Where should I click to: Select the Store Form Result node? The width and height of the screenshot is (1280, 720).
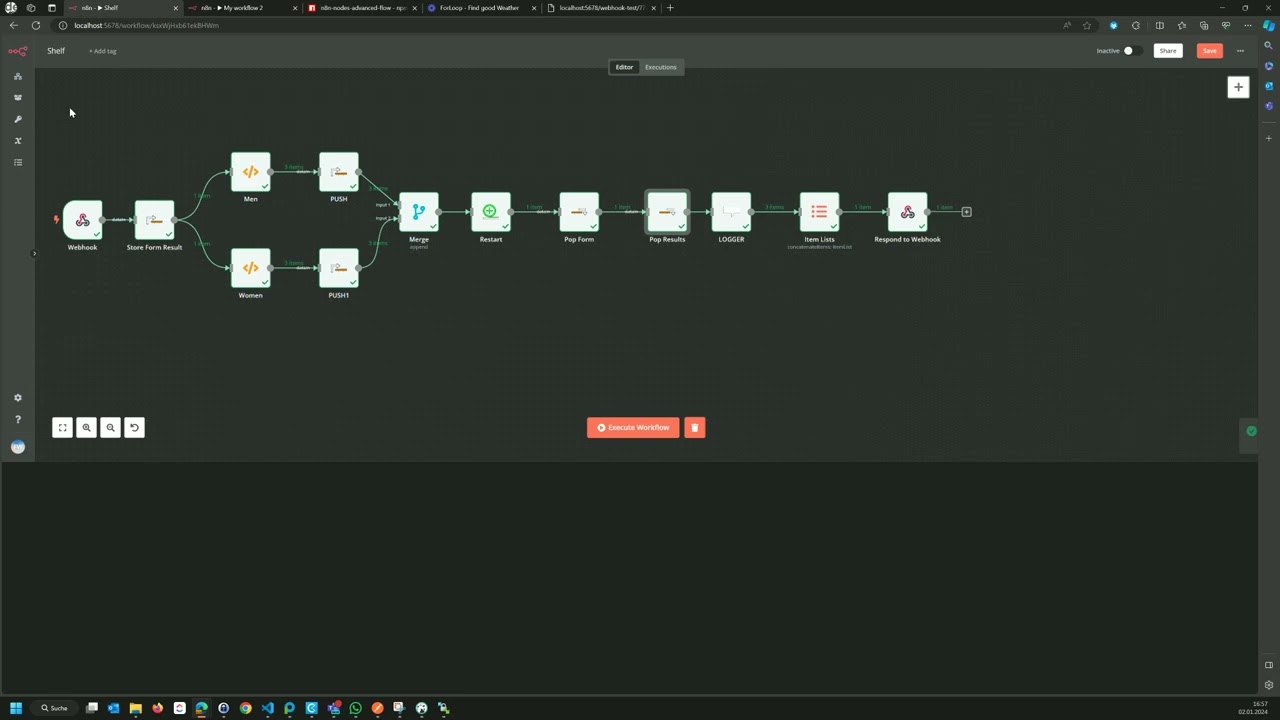(x=154, y=220)
